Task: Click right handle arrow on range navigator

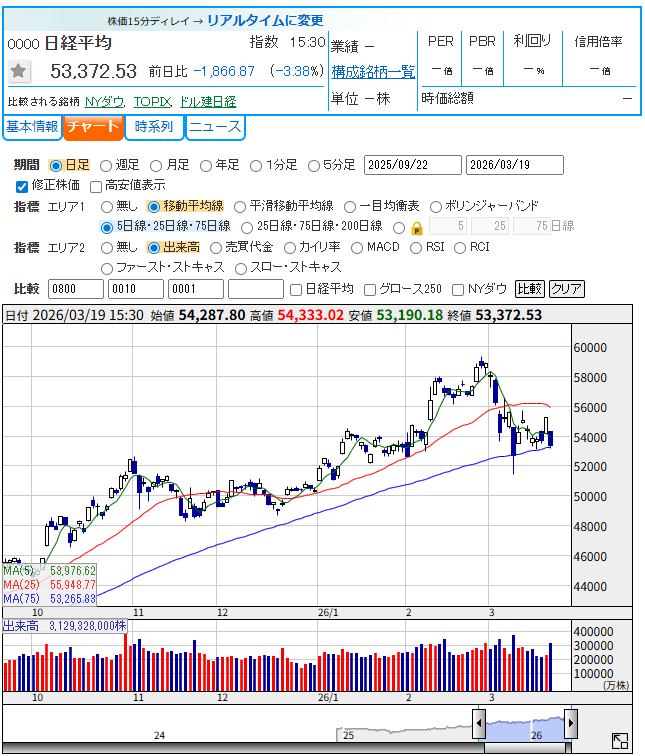Action: click(571, 723)
